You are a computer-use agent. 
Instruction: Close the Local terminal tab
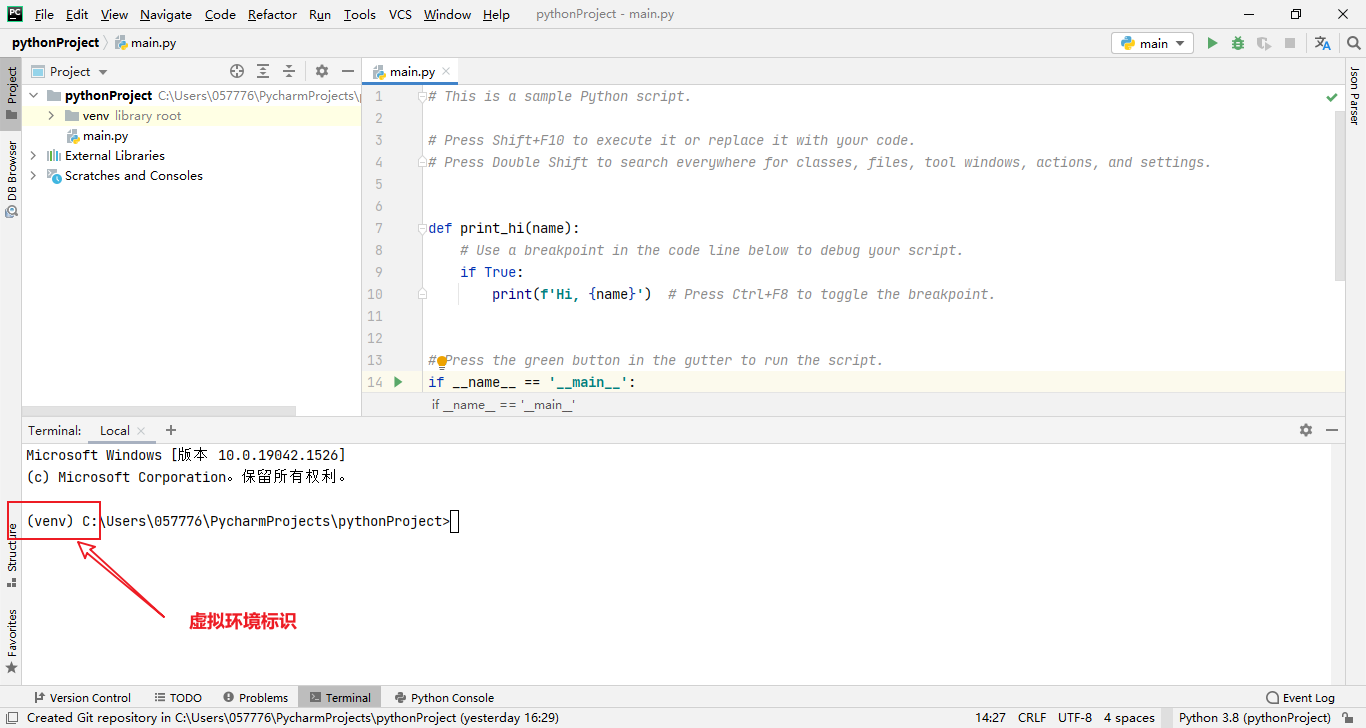click(x=141, y=431)
